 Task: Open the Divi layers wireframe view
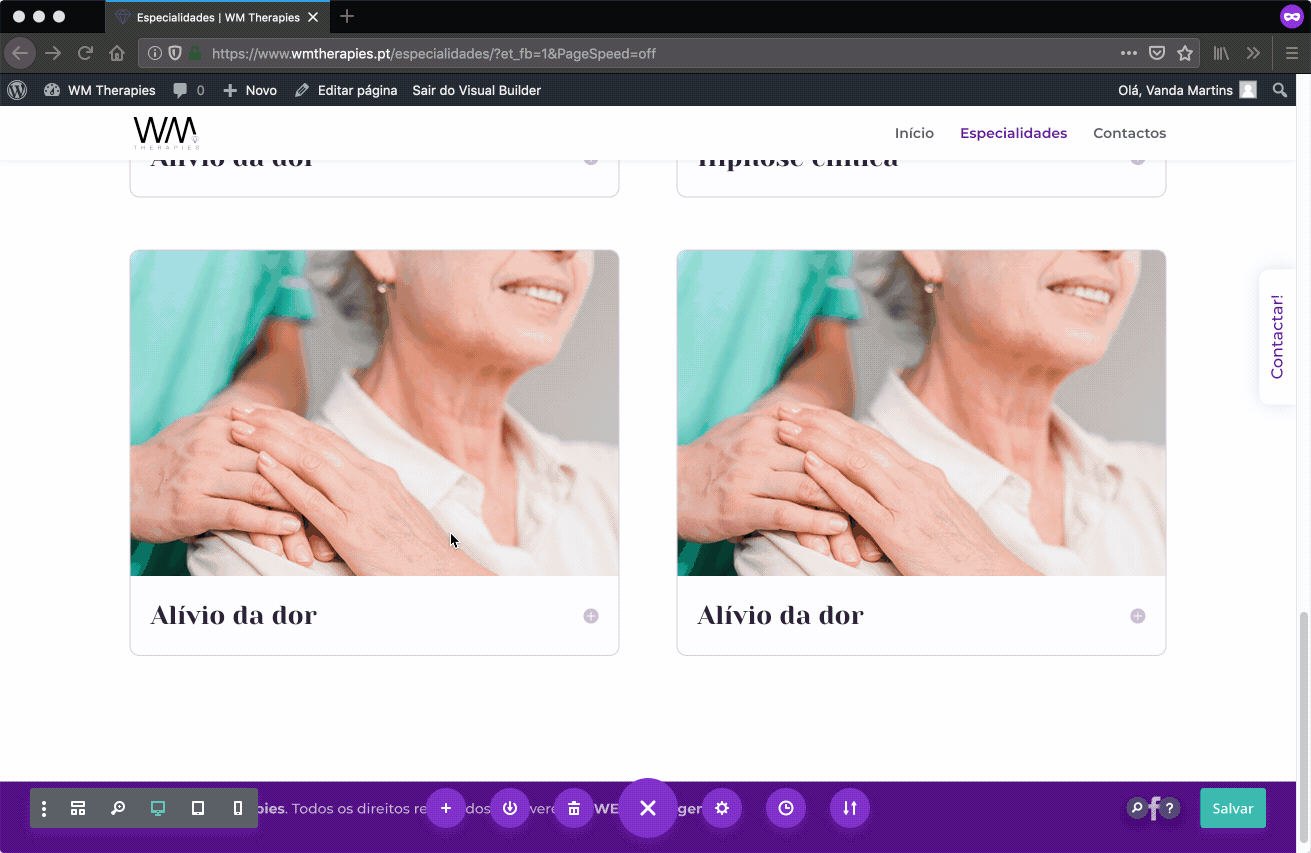pos(78,808)
